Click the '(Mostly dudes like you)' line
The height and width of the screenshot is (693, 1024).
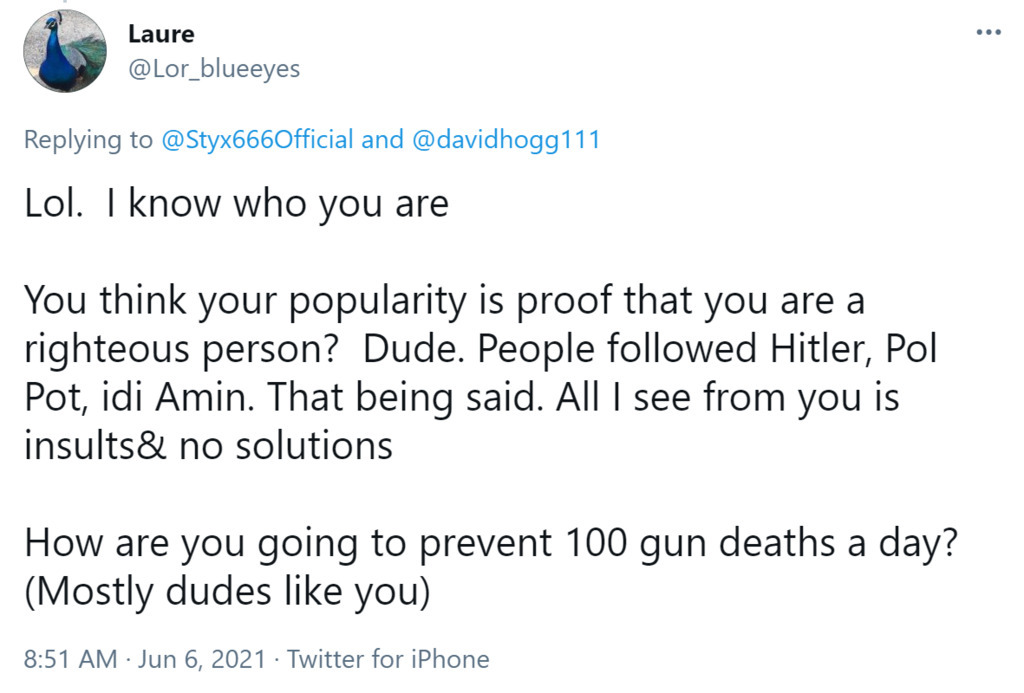coord(227,592)
